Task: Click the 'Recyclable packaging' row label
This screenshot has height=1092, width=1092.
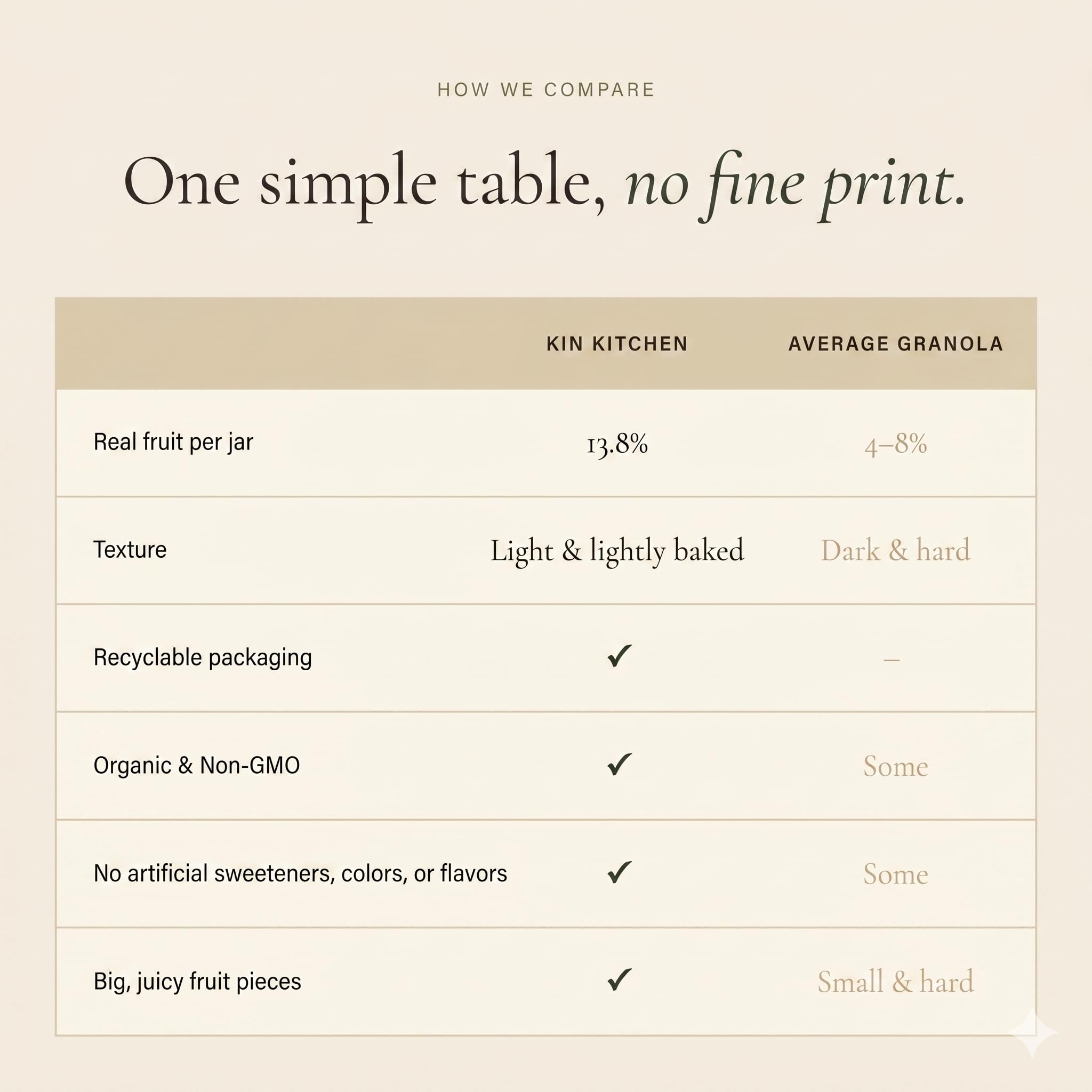Action: point(202,658)
